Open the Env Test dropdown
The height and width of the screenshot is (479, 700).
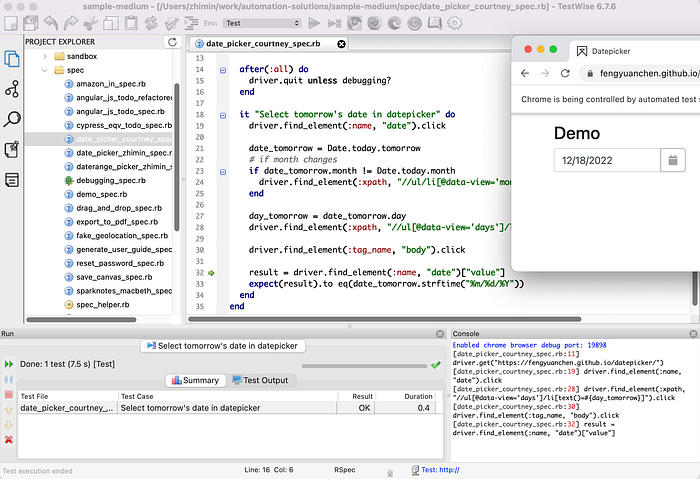(x=262, y=23)
